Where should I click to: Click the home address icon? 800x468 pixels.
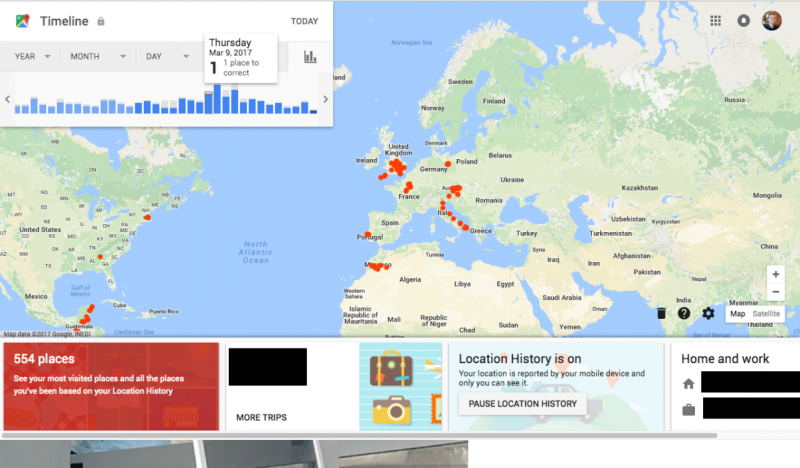[688, 383]
